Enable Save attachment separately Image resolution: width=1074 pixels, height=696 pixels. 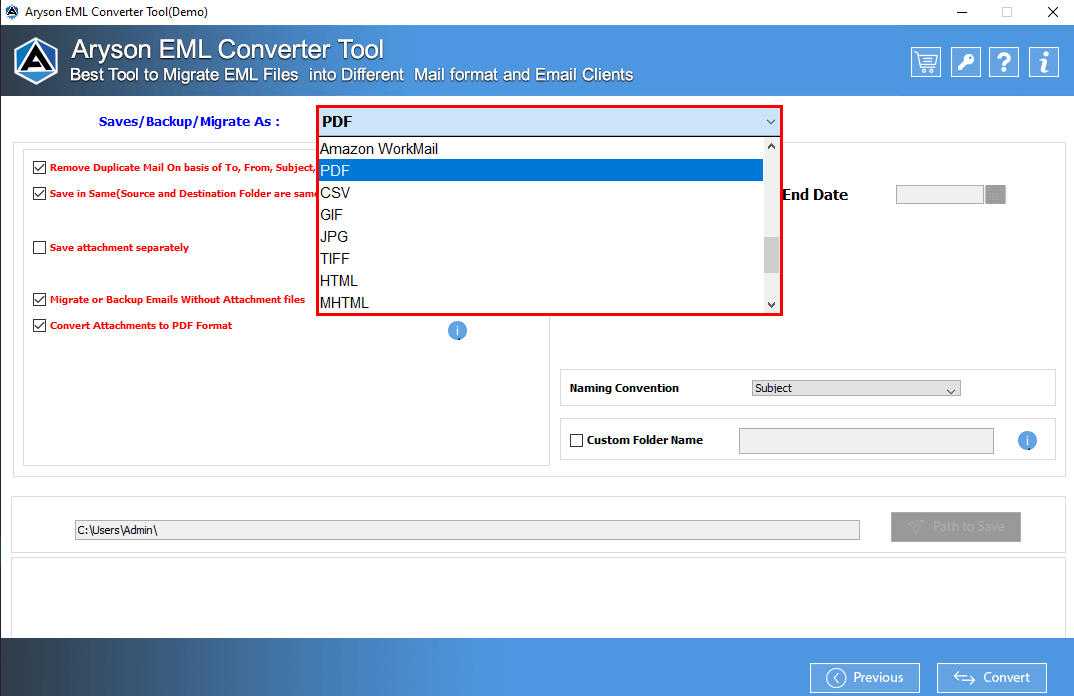(x=40, y=247)
